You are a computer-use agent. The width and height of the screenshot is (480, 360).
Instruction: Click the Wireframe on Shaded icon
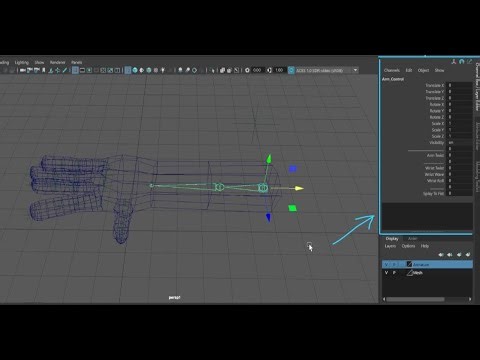click(149, 70)
